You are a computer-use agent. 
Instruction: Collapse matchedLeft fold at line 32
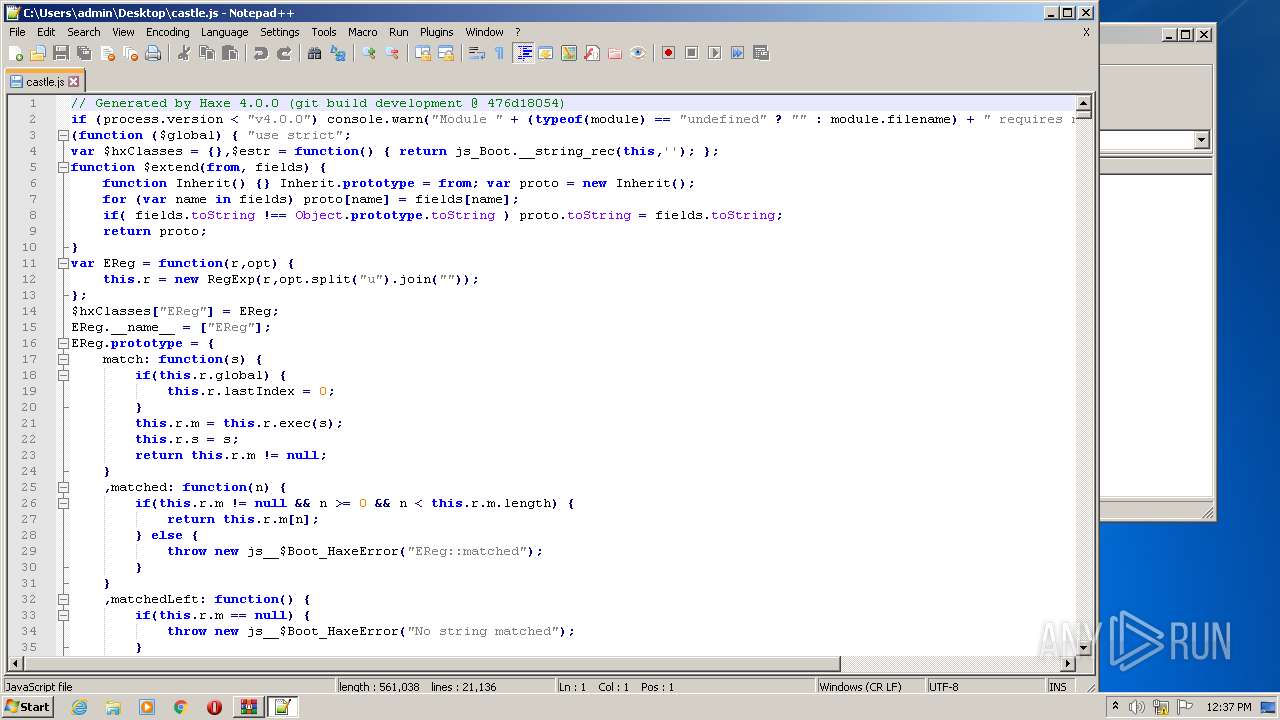click(63, 599)
